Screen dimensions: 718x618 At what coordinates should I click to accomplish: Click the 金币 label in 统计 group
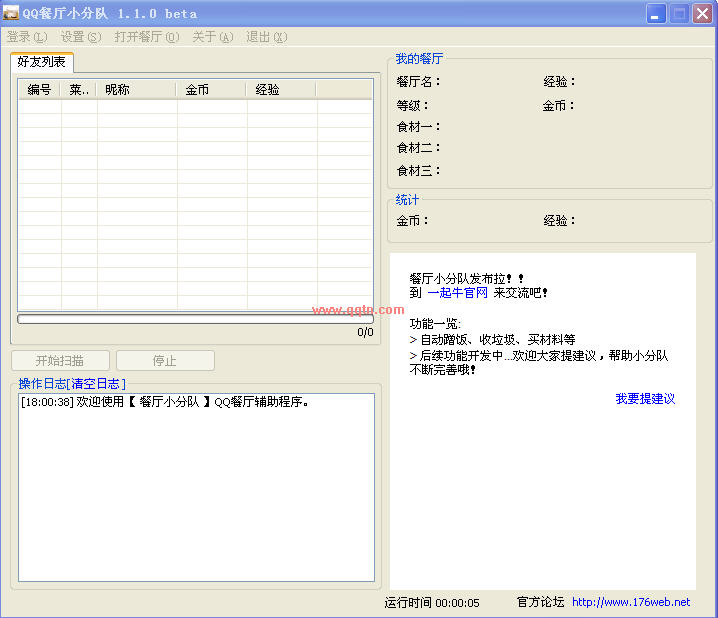coord(412,221)
